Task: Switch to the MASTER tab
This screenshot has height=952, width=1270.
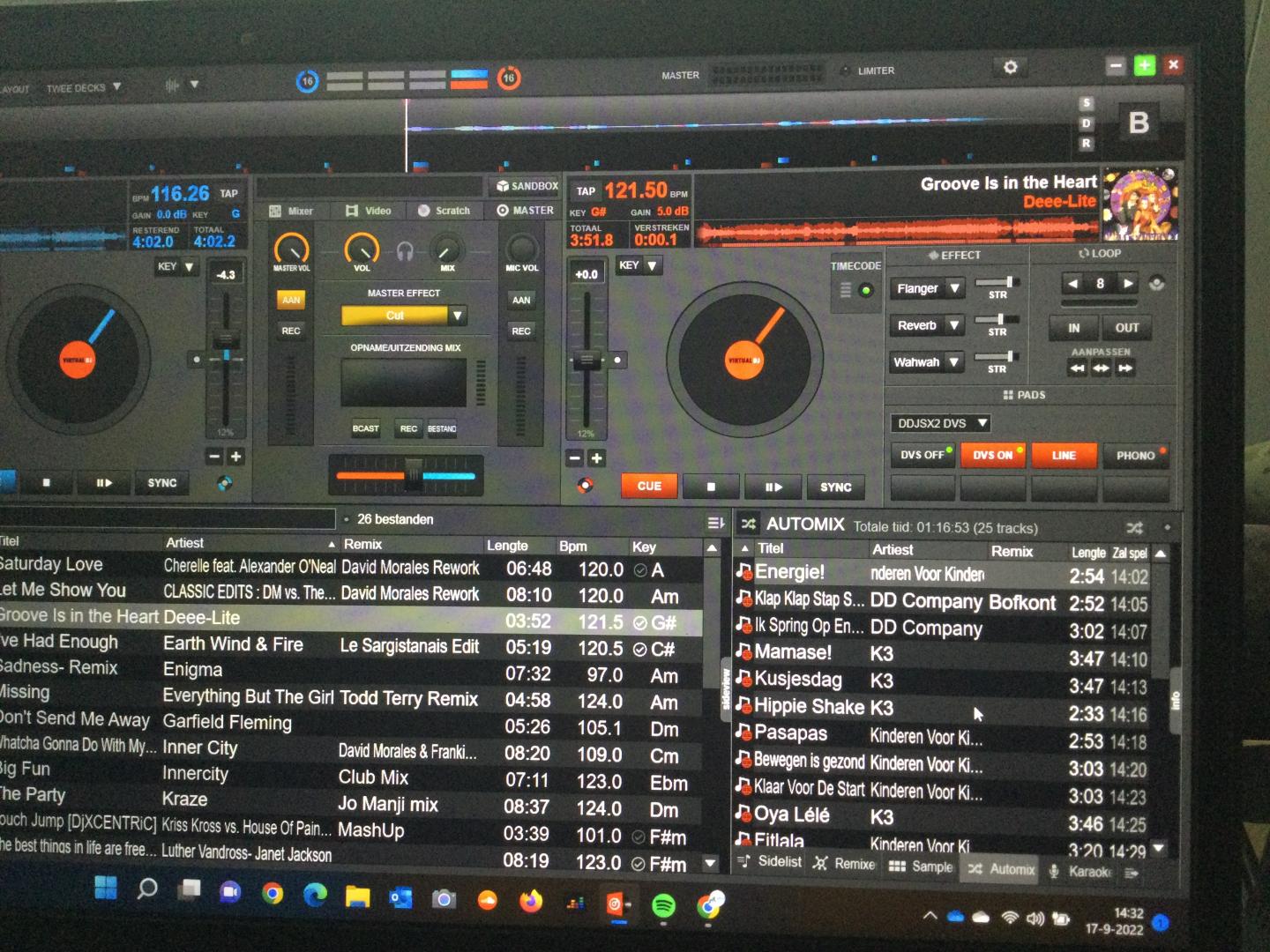Action: (x=526, y=210)
